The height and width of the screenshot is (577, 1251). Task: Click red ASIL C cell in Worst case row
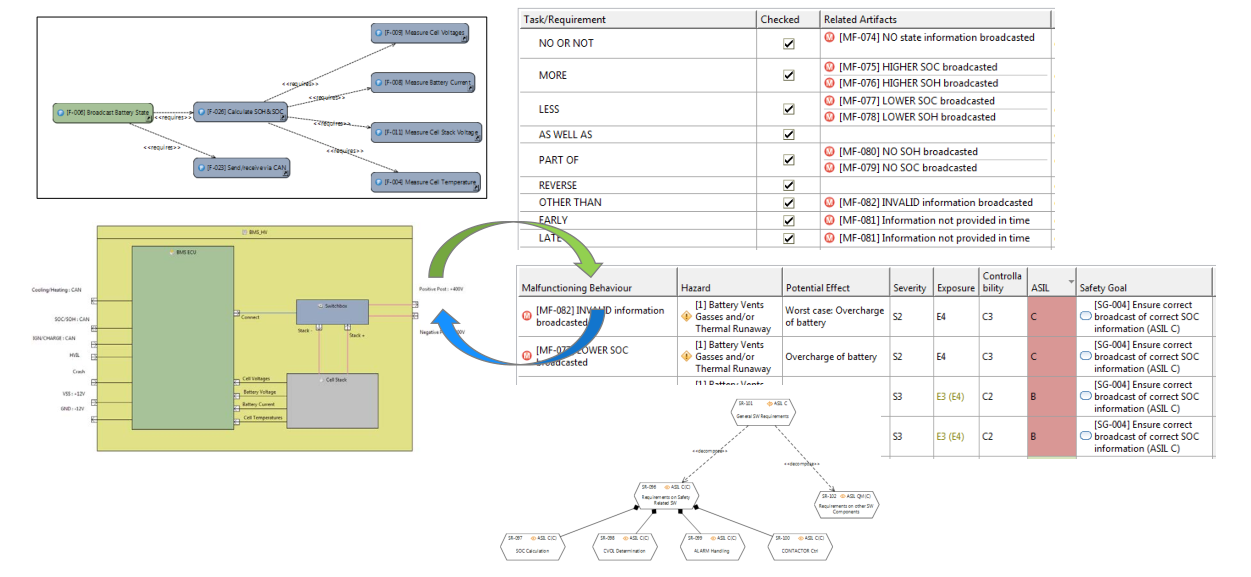click(x=1052, y=317)
